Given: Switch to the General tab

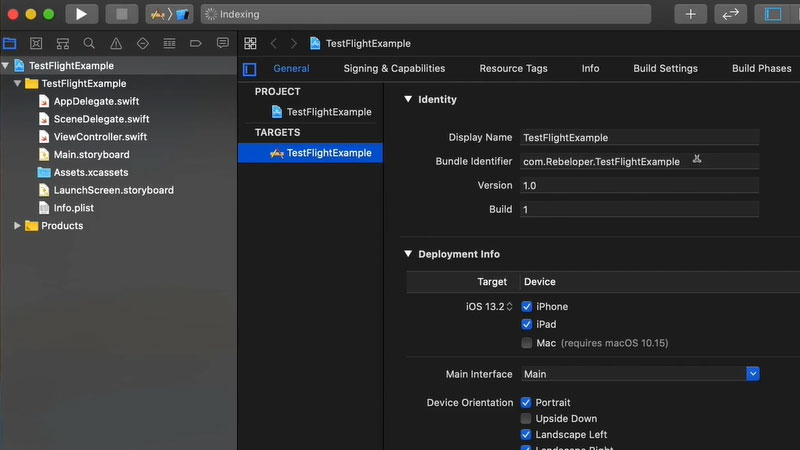Looking at the screenshot, I should 291,68.
